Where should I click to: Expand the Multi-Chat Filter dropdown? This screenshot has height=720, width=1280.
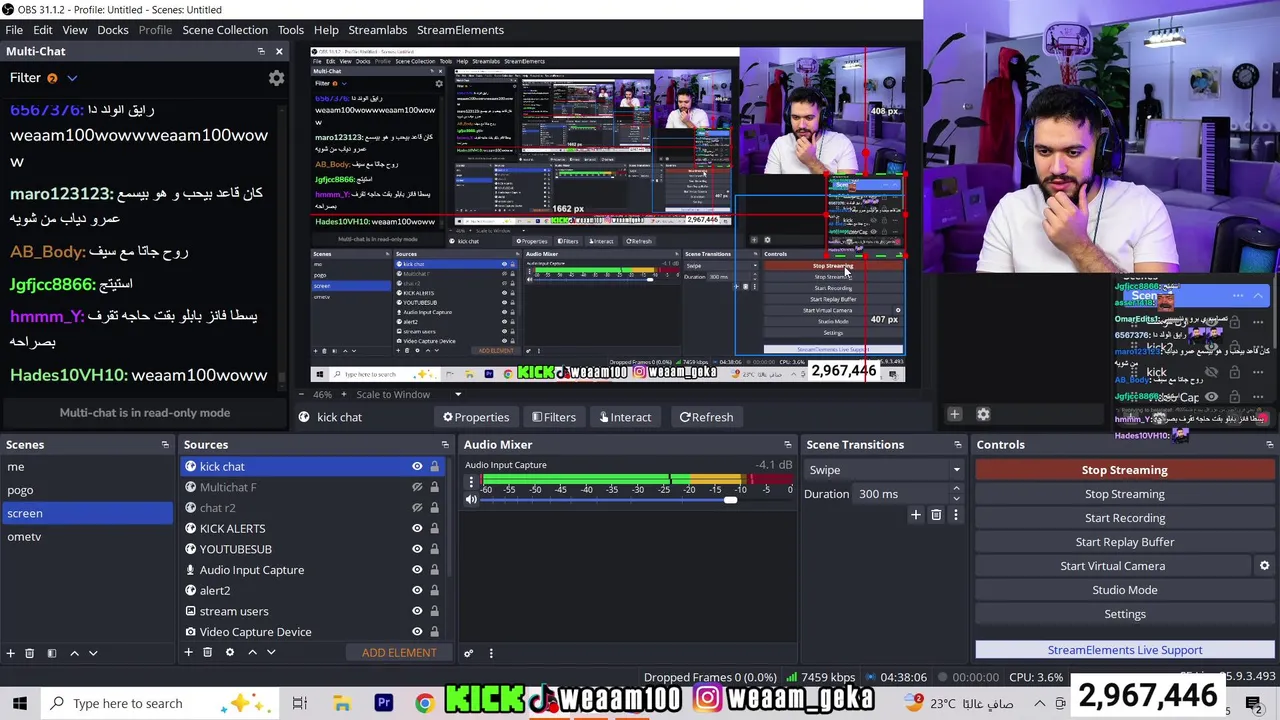72,78
